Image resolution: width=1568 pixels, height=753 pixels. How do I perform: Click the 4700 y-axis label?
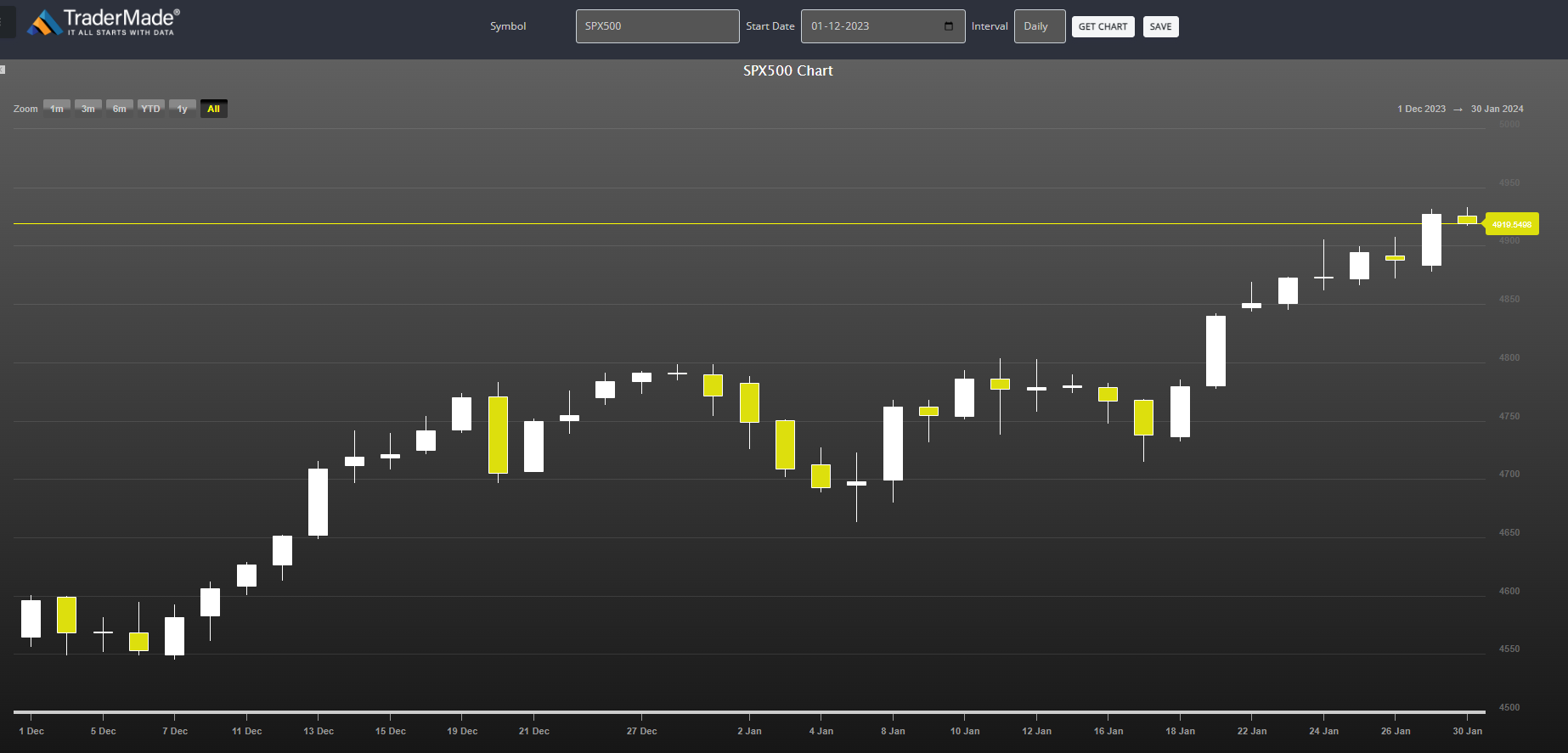click(1509, 474)
